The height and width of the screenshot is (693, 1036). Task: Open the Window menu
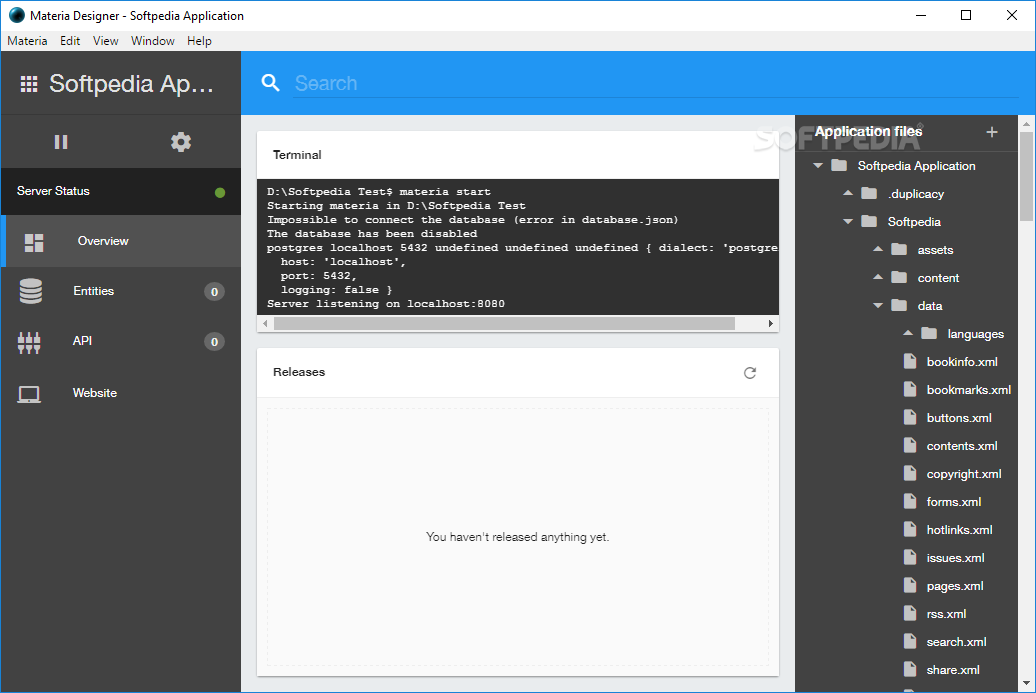(153, 41)
